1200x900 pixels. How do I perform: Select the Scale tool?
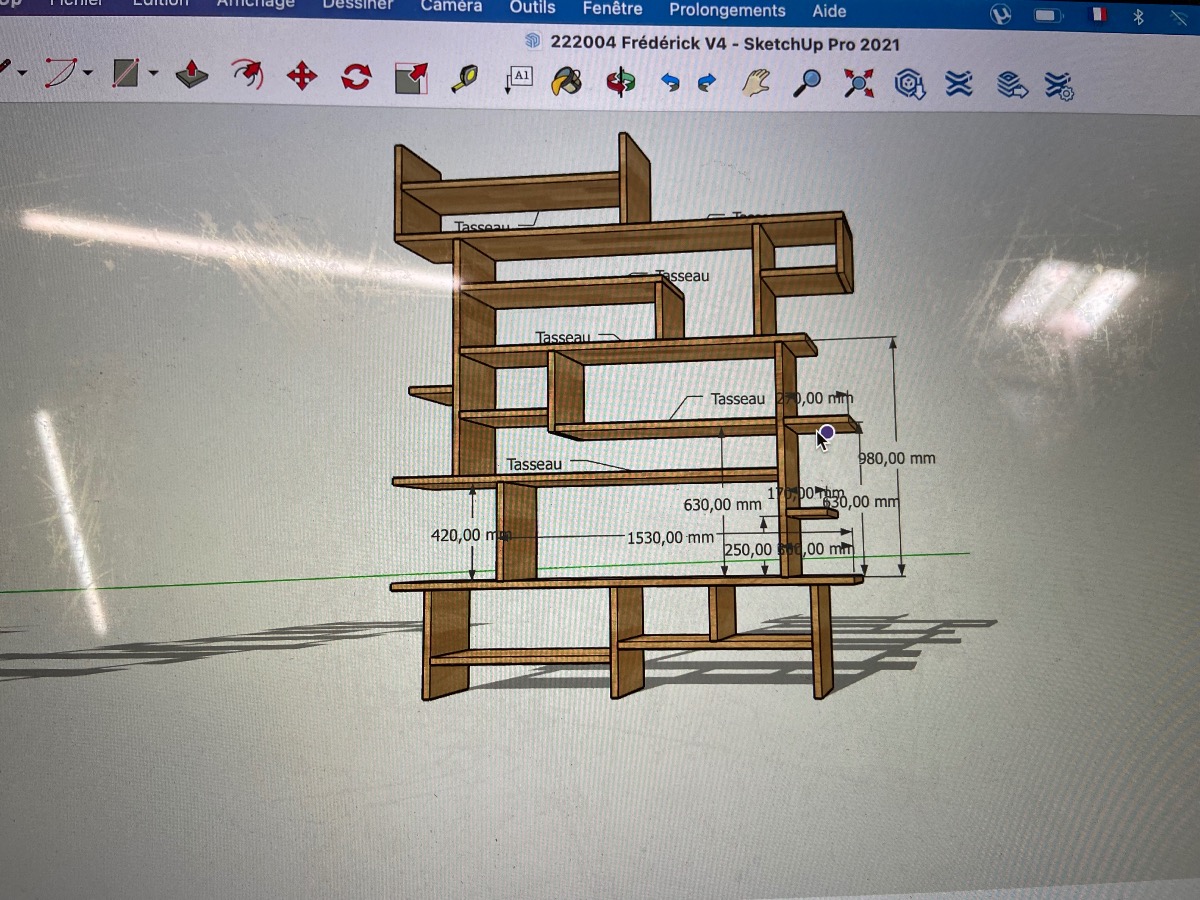pos(411,78)
